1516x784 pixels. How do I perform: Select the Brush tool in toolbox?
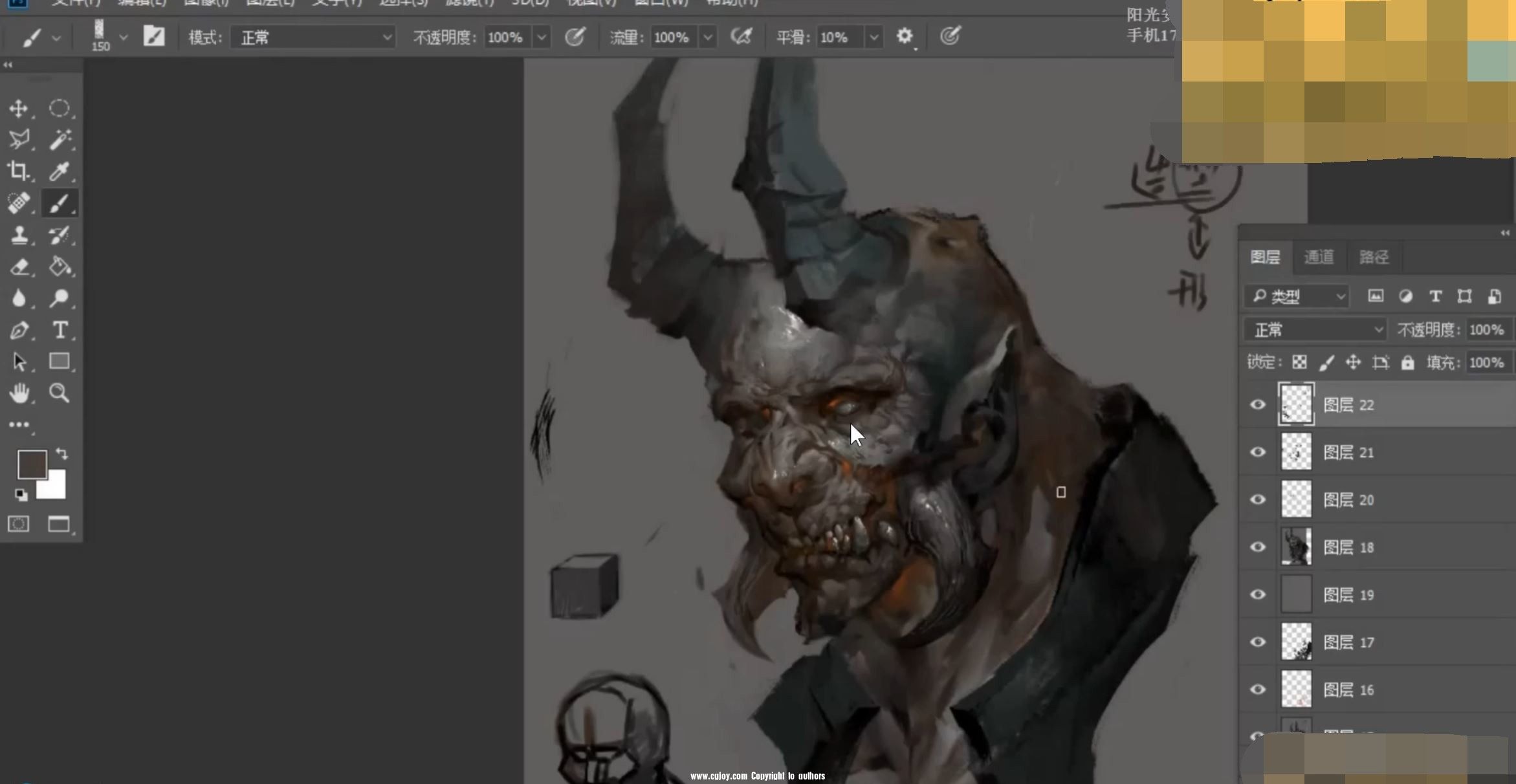tap(60, 203)
